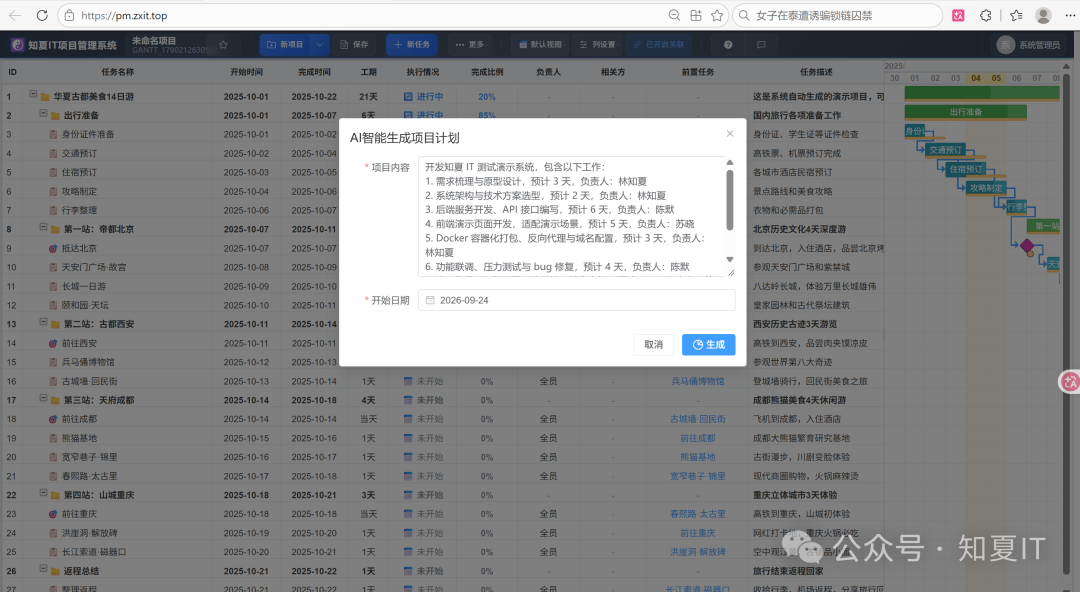
Task: Click task icon beside 熊猫基地
Action: pyautogui.click(x=53, y=438)
